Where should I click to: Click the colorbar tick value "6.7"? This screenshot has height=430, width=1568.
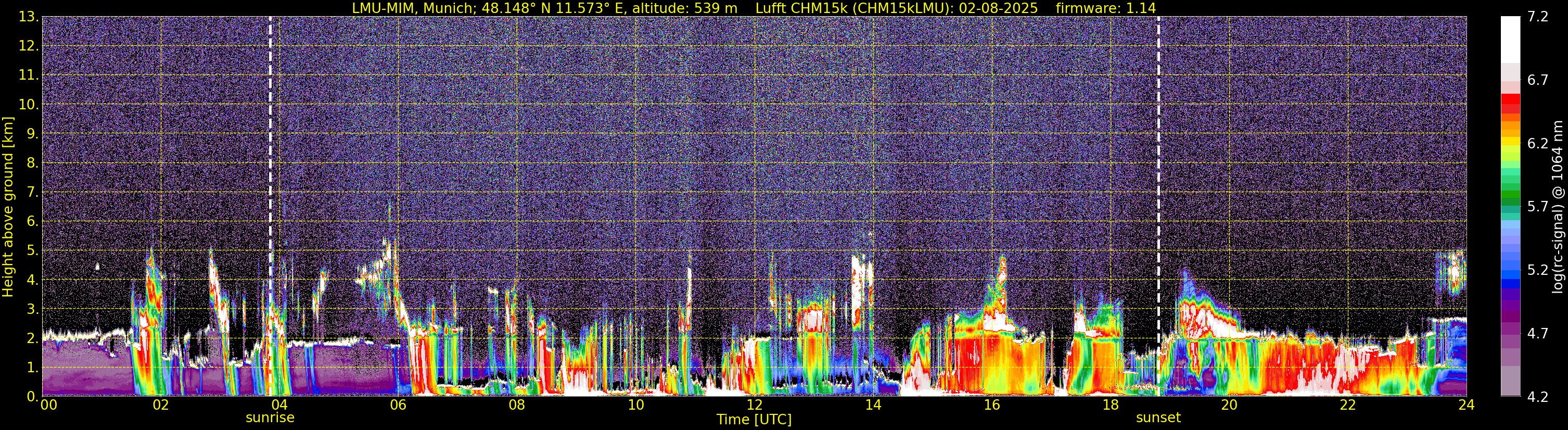tap(1538, 80)
